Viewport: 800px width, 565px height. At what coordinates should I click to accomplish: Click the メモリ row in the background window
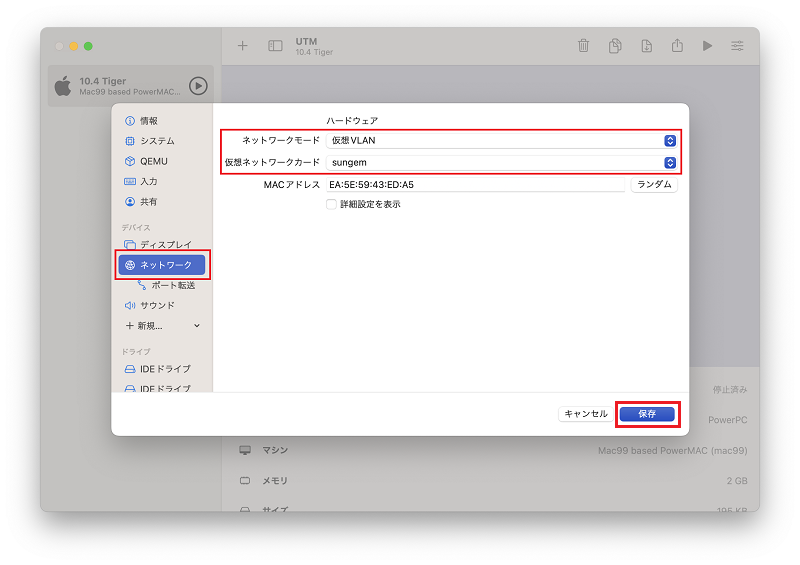tap(493, 480)
